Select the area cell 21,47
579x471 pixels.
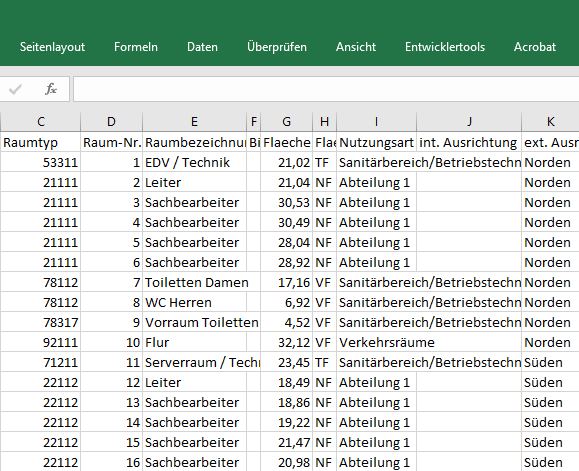tap(287, 442)
